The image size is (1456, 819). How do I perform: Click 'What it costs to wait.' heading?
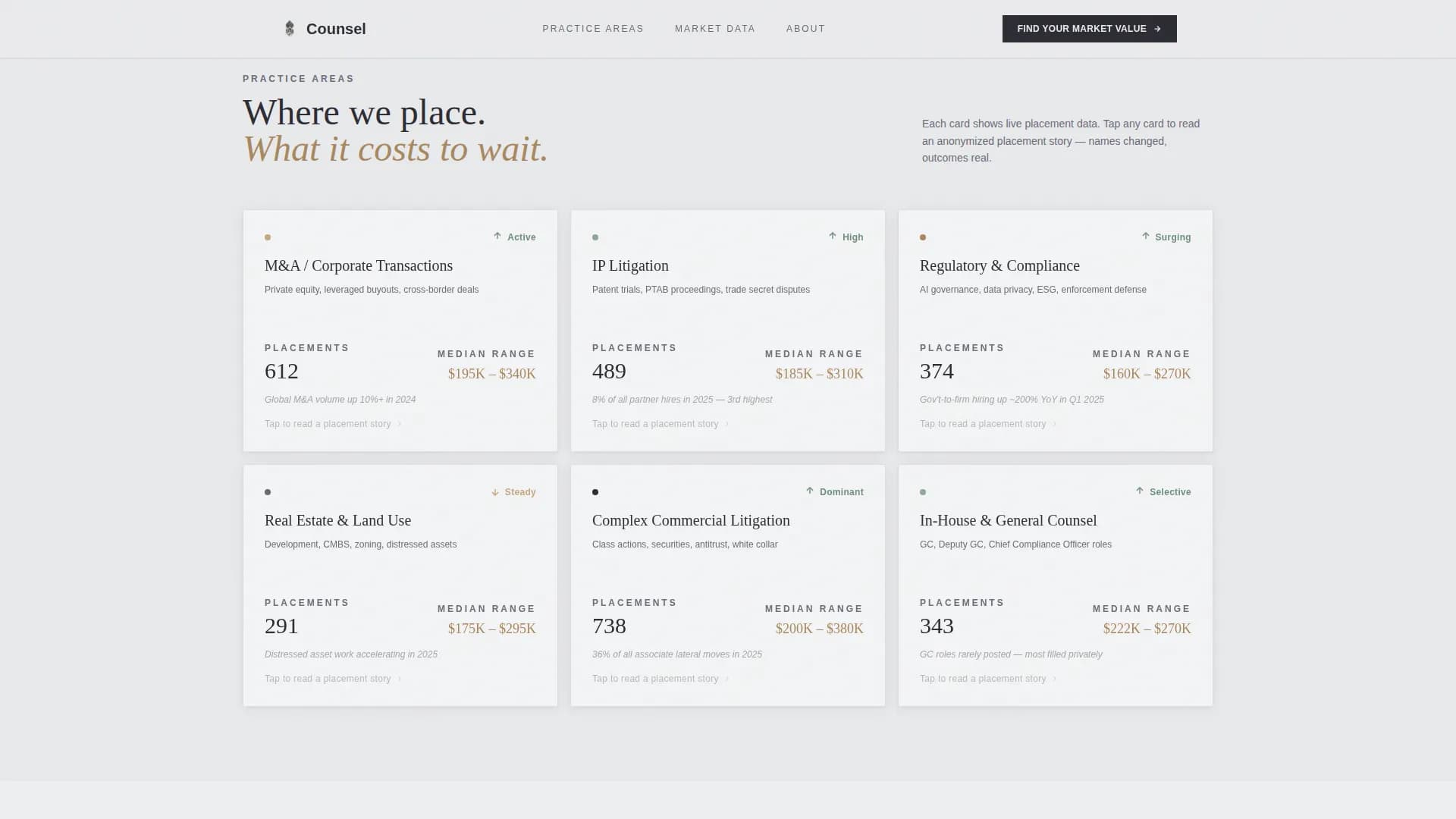coord(395,149)
